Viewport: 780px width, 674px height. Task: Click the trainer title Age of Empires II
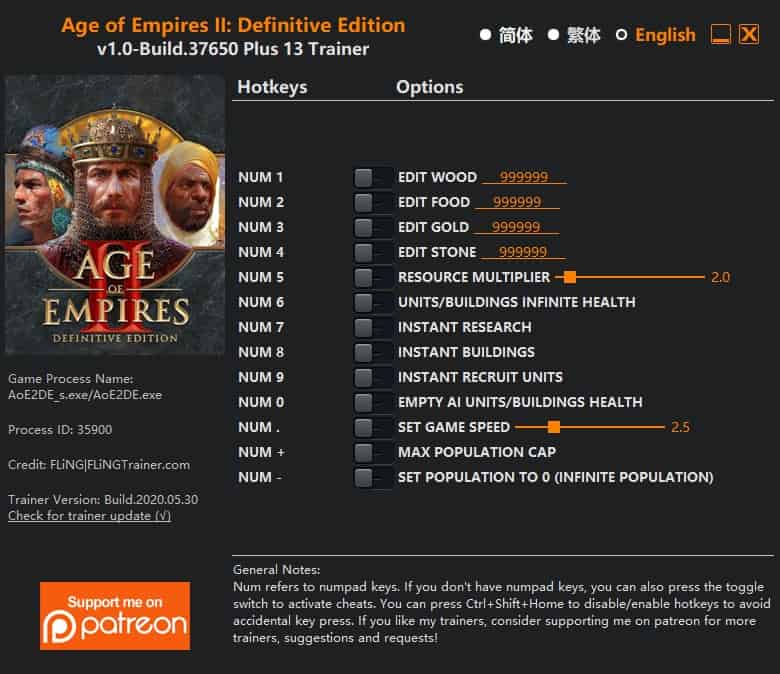tap(233, 25)
